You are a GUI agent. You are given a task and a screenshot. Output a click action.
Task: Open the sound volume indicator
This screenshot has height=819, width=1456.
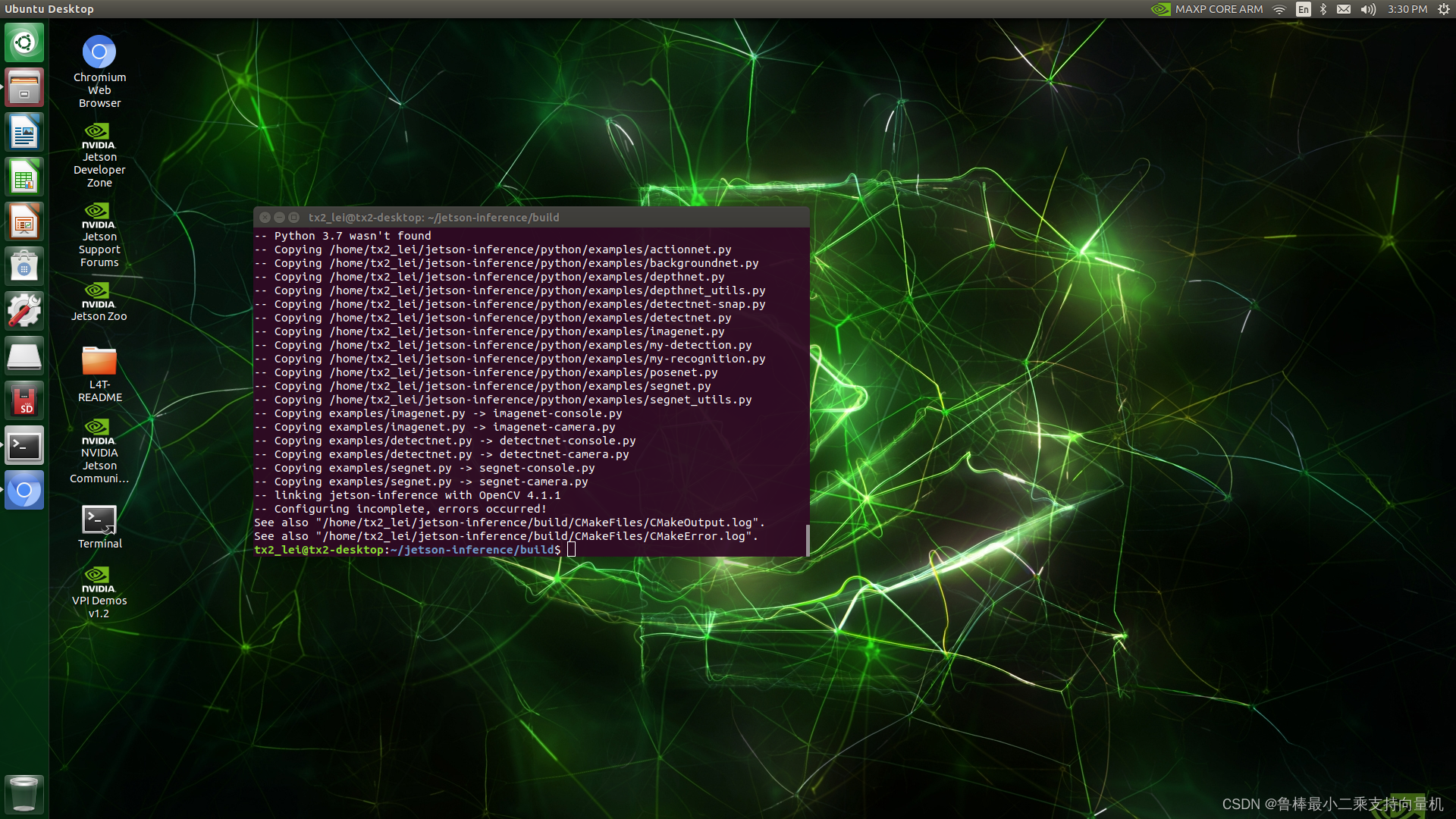[x=1368, y=9]
